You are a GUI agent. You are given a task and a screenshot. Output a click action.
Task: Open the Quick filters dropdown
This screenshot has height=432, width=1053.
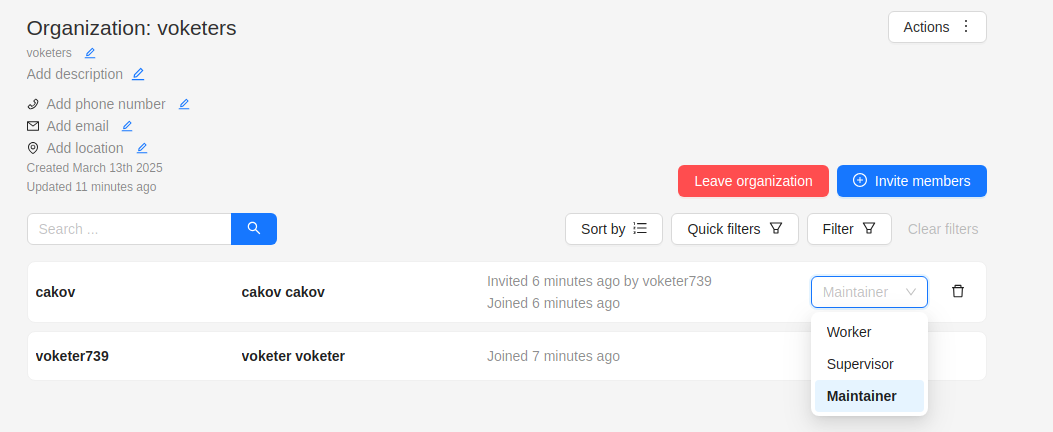[734, 229]
